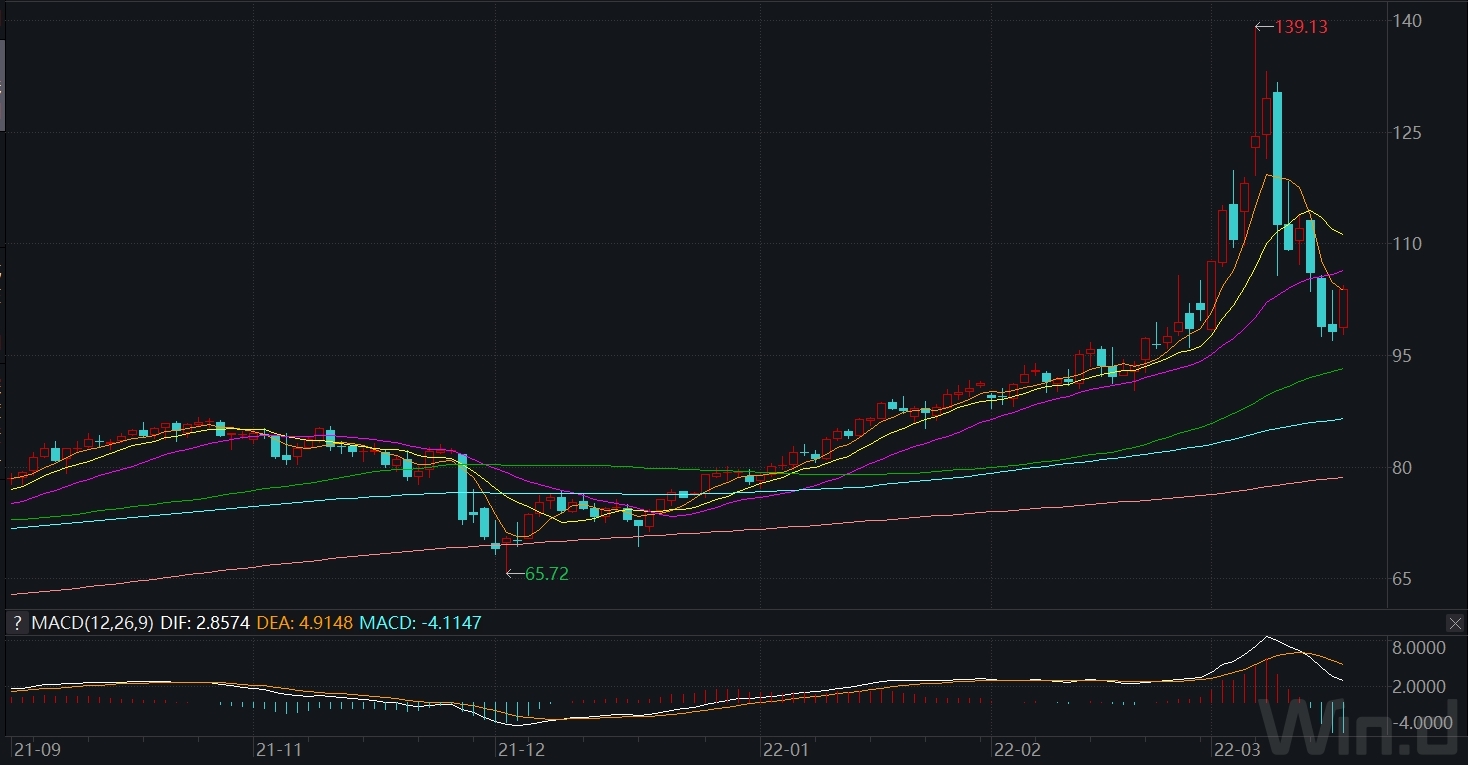The image size is (1468, 765).
Task: Click the 65 price axis label
Action: pos(1408,579)
